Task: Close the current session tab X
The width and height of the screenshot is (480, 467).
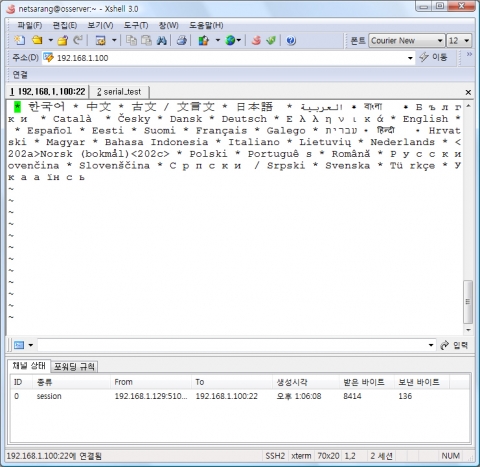Action: tap(468, 92)
